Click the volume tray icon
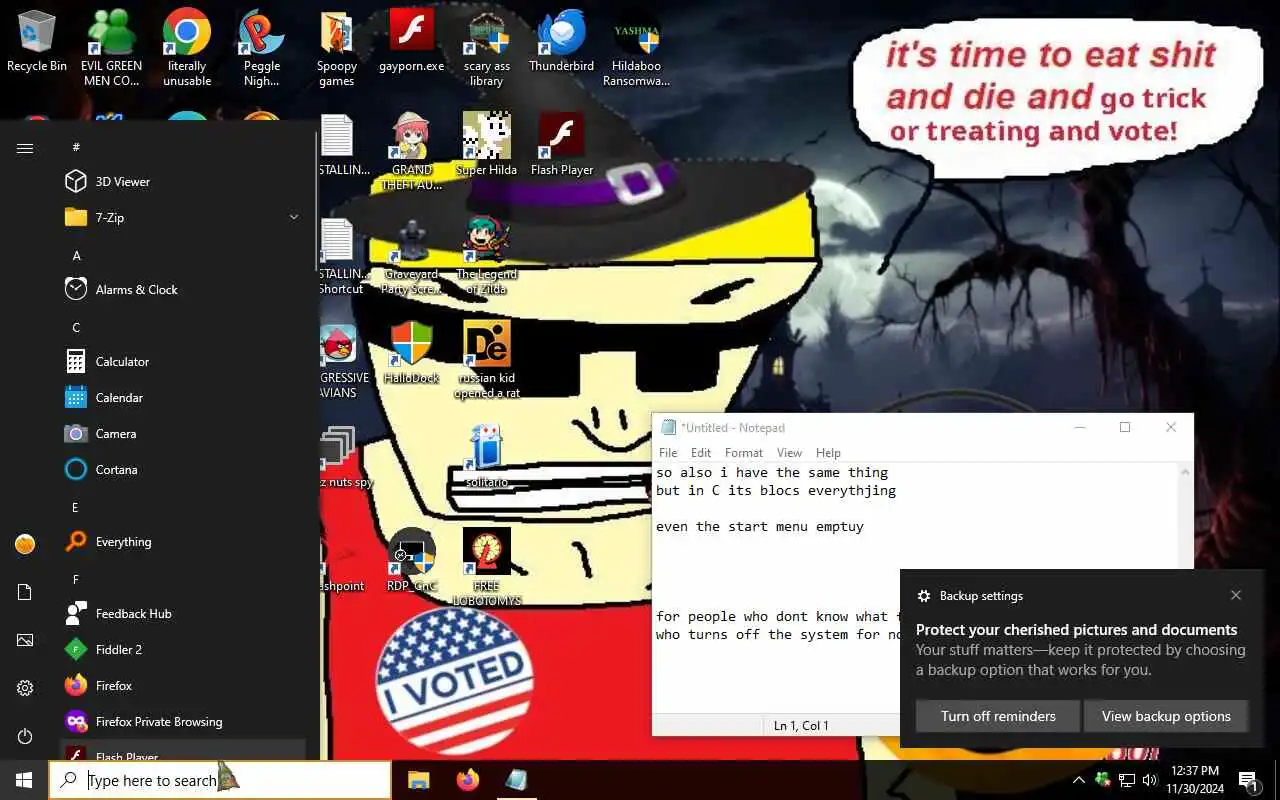 (1148, 780)
